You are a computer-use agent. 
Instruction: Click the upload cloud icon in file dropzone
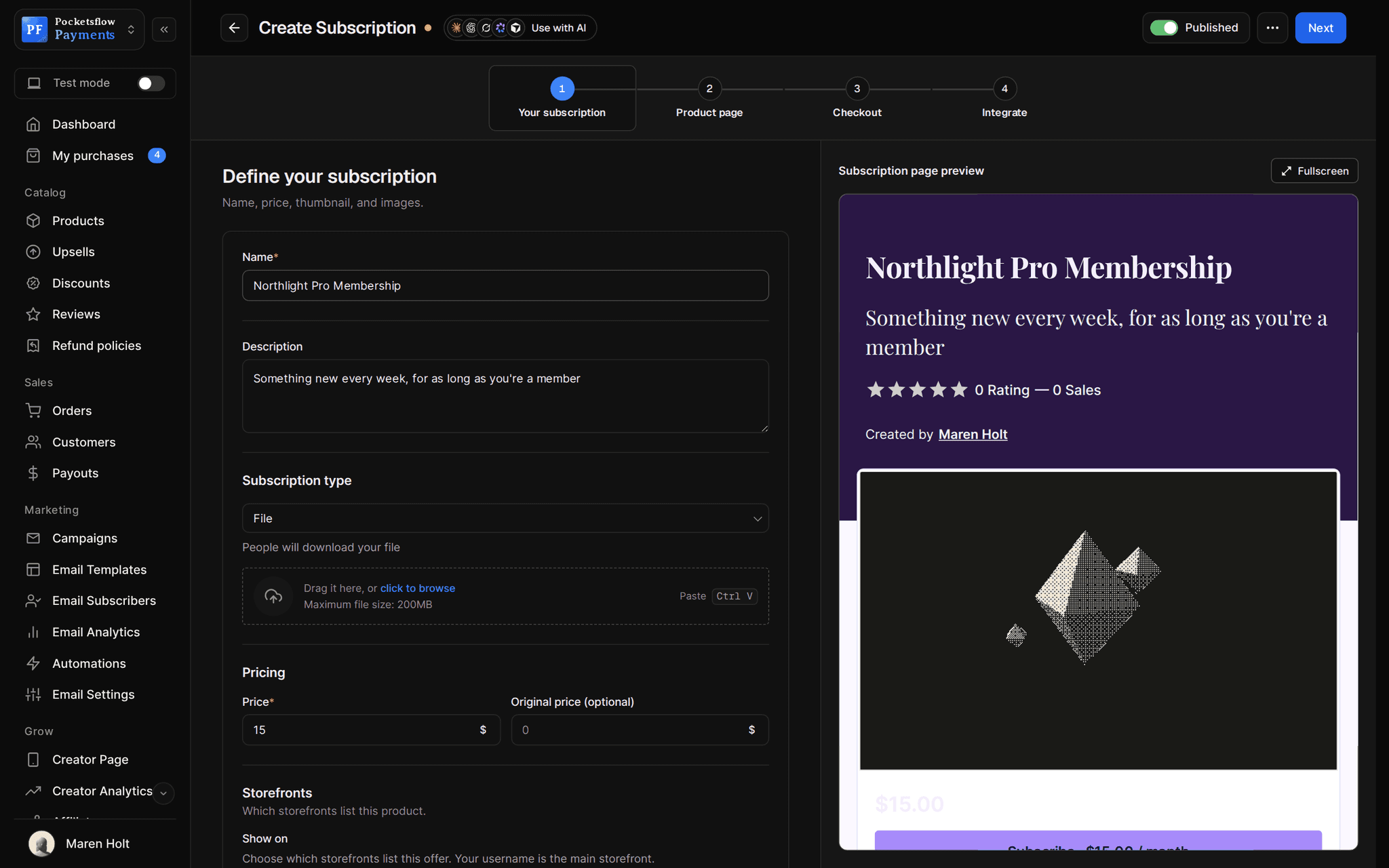[273, 596]
